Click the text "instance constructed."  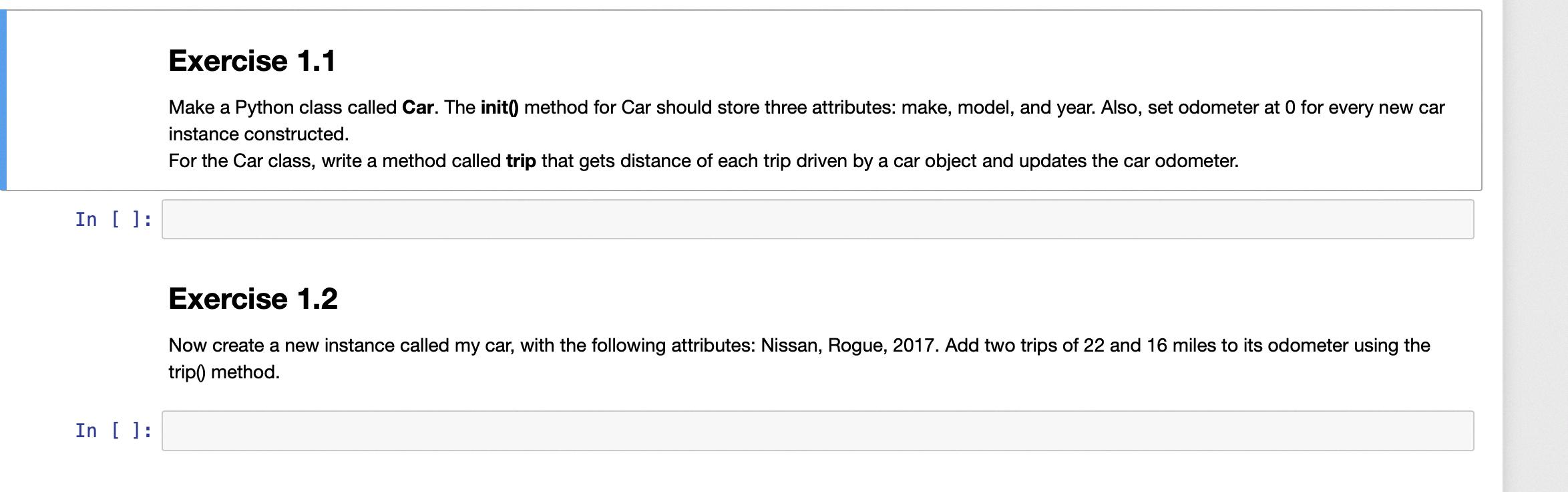point(258,134)
